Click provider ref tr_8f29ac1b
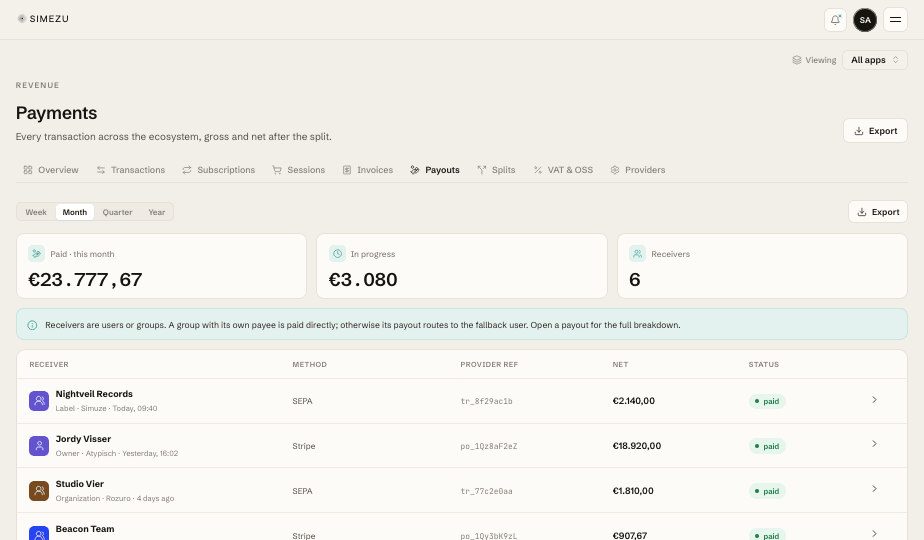This screenshot has width=924, height=540. coord(486,401)
